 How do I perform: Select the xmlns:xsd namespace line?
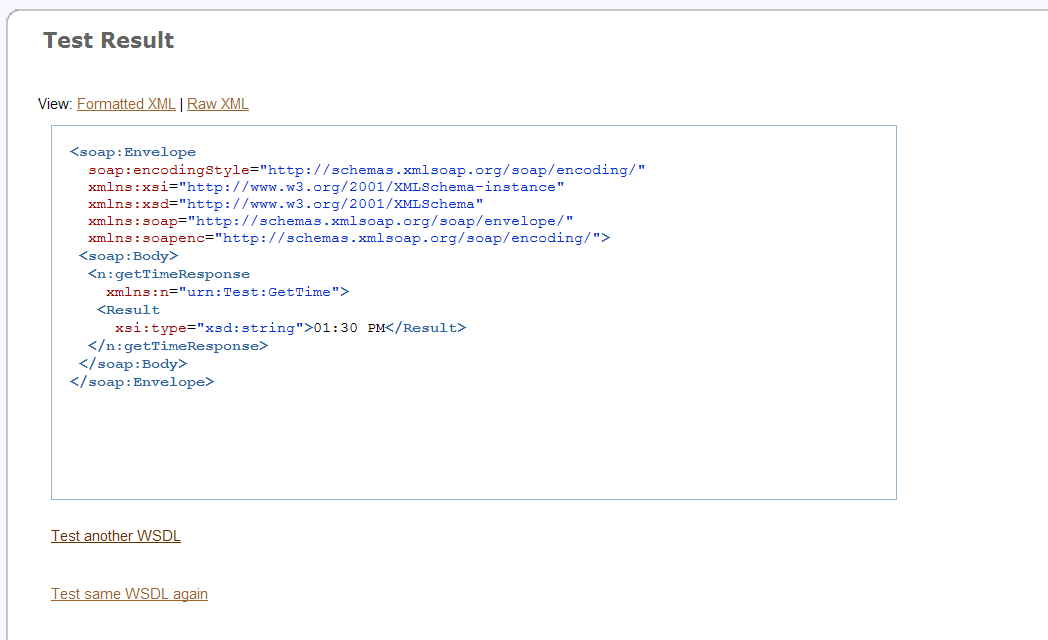point(285,204)
